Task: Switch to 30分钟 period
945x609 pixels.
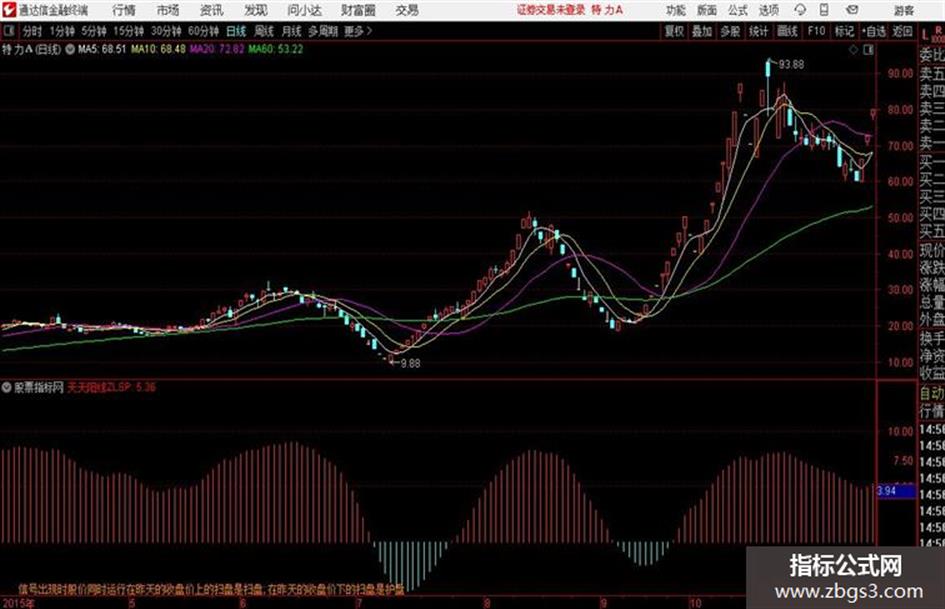Action: pyautogui.click(x=166, y=31)
